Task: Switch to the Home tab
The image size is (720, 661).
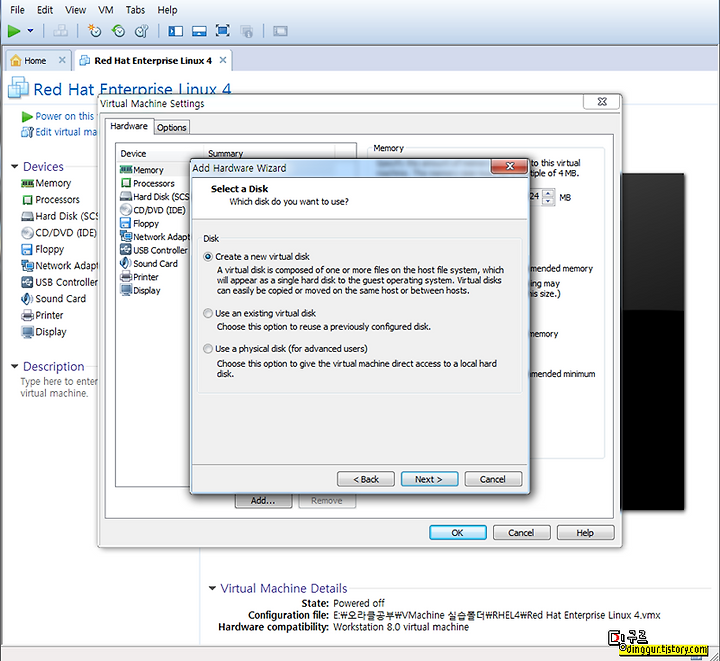Action: tap(35, 61)
